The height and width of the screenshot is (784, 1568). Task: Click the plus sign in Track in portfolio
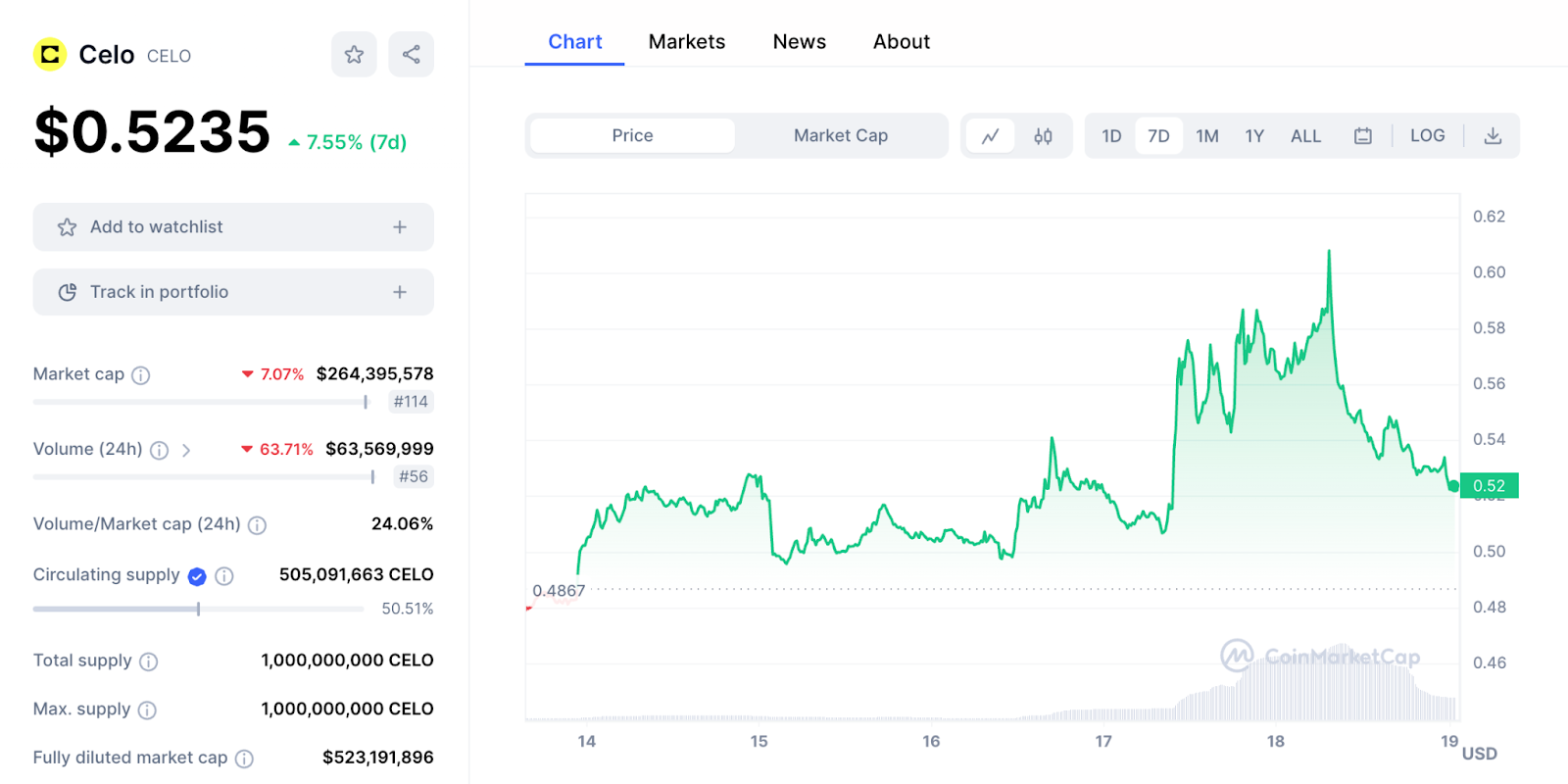tap(400, 292)
